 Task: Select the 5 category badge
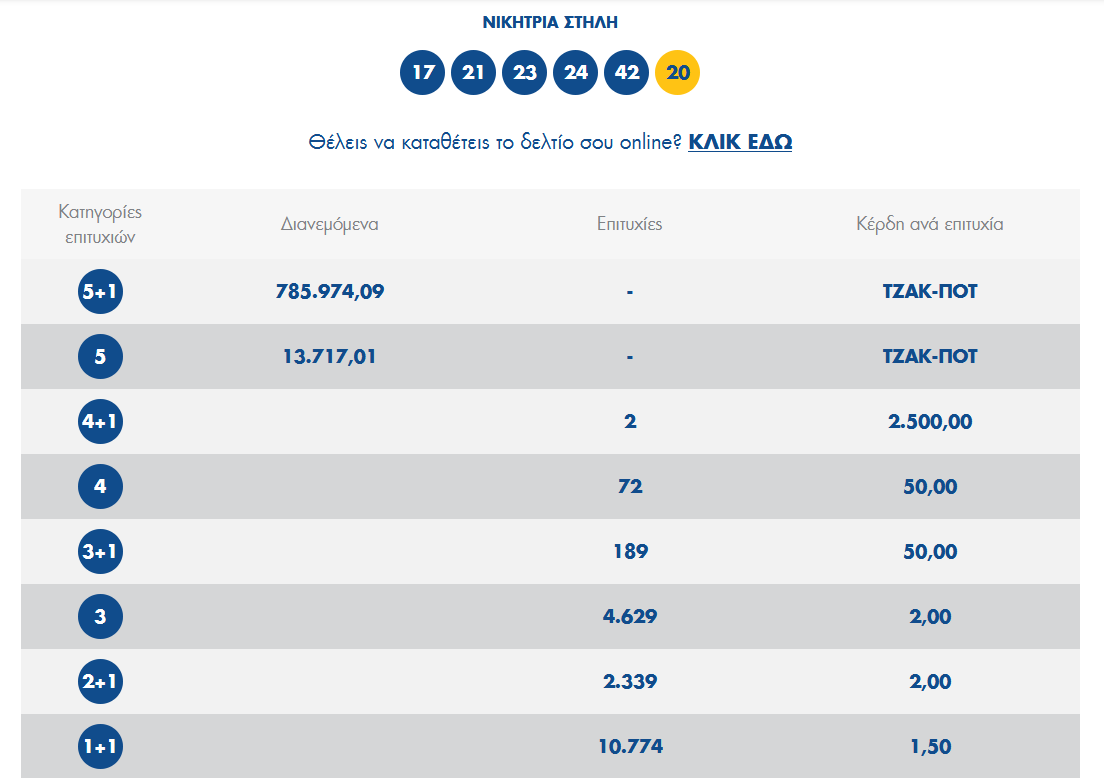coord(100,357)
